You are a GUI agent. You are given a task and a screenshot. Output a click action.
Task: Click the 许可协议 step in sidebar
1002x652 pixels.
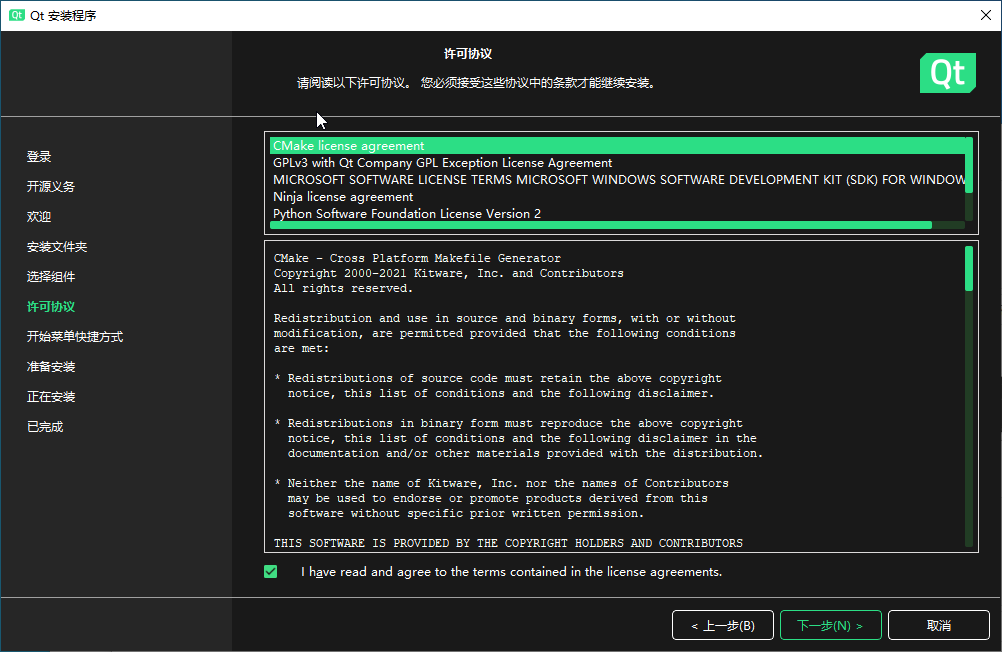(x=50, y=307)
